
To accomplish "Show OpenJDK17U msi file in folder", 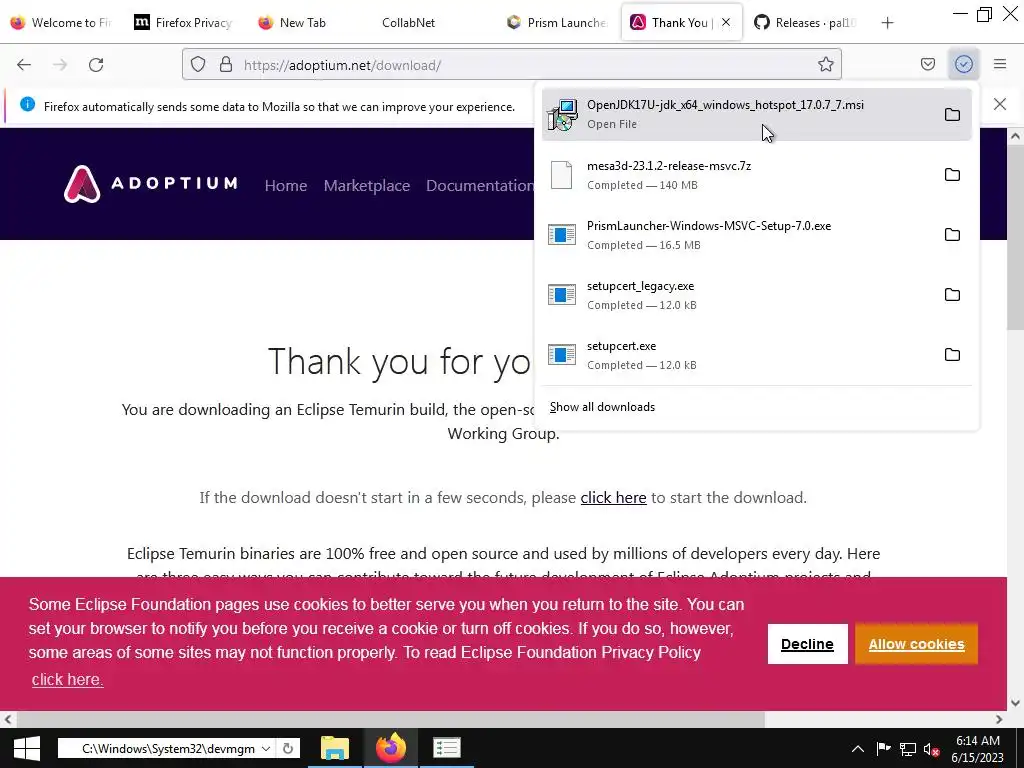I will coord(952,114).
